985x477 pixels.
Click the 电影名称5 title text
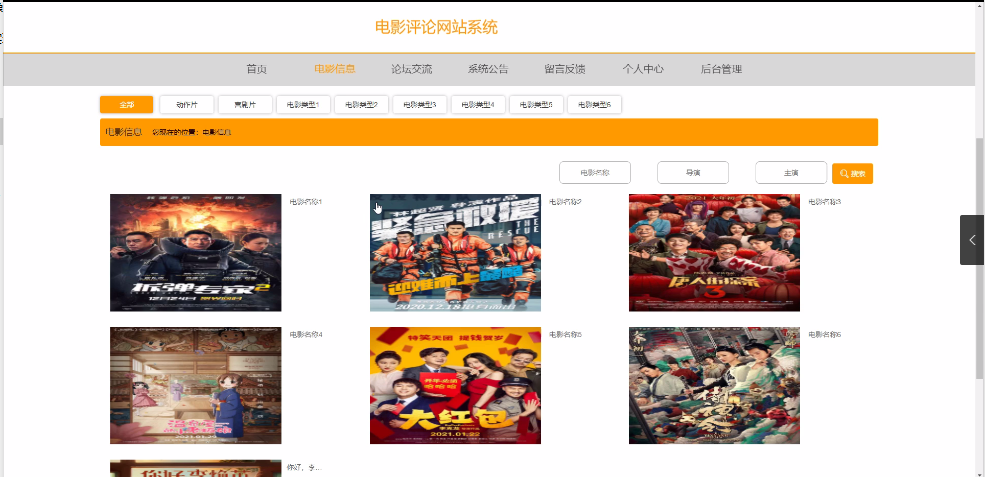565,335
